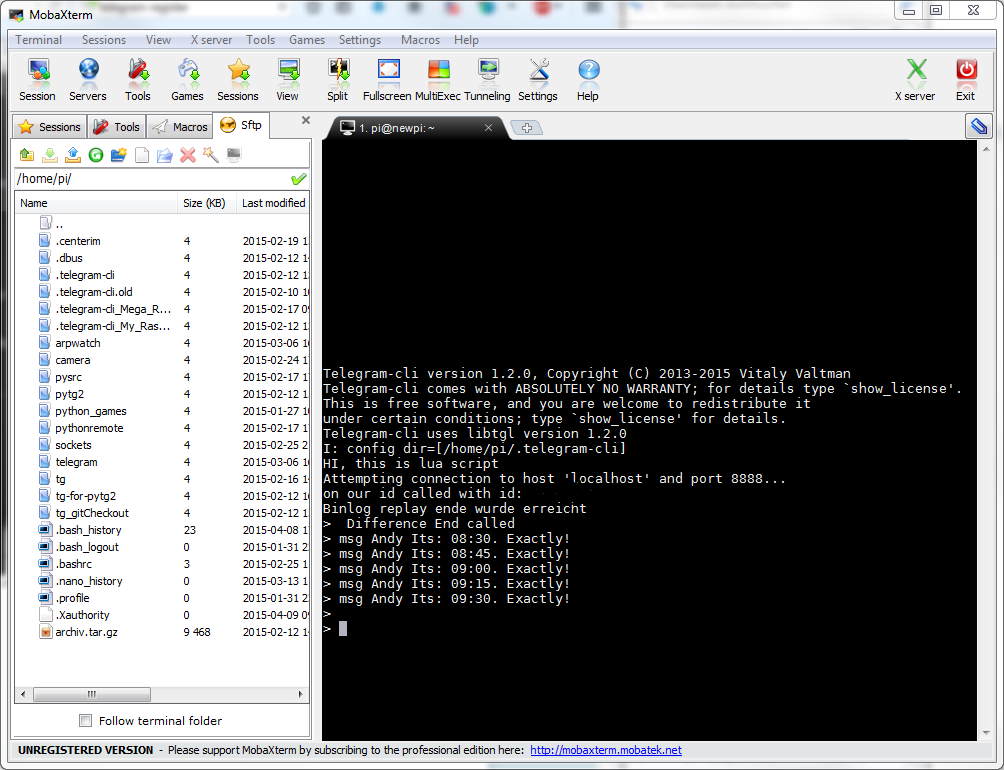Sort files by Size (KB) column header
The image size is (1004, 770).
pos(206,203)
